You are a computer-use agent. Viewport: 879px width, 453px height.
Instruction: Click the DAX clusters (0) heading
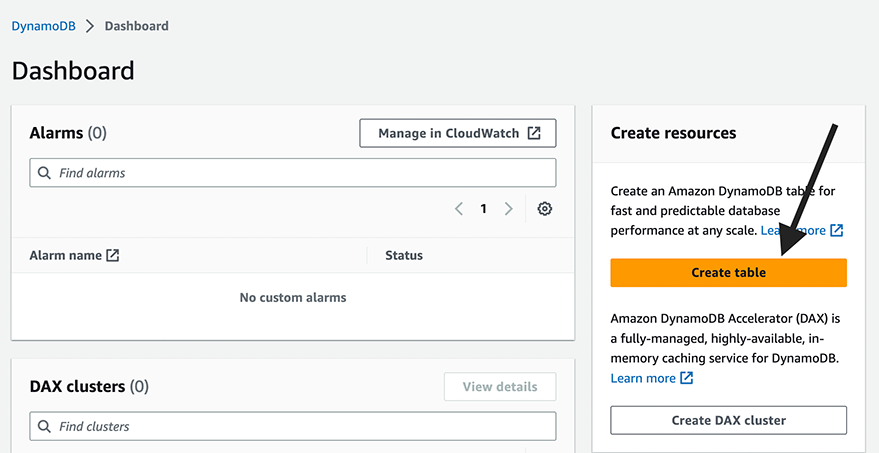(89, 387)
